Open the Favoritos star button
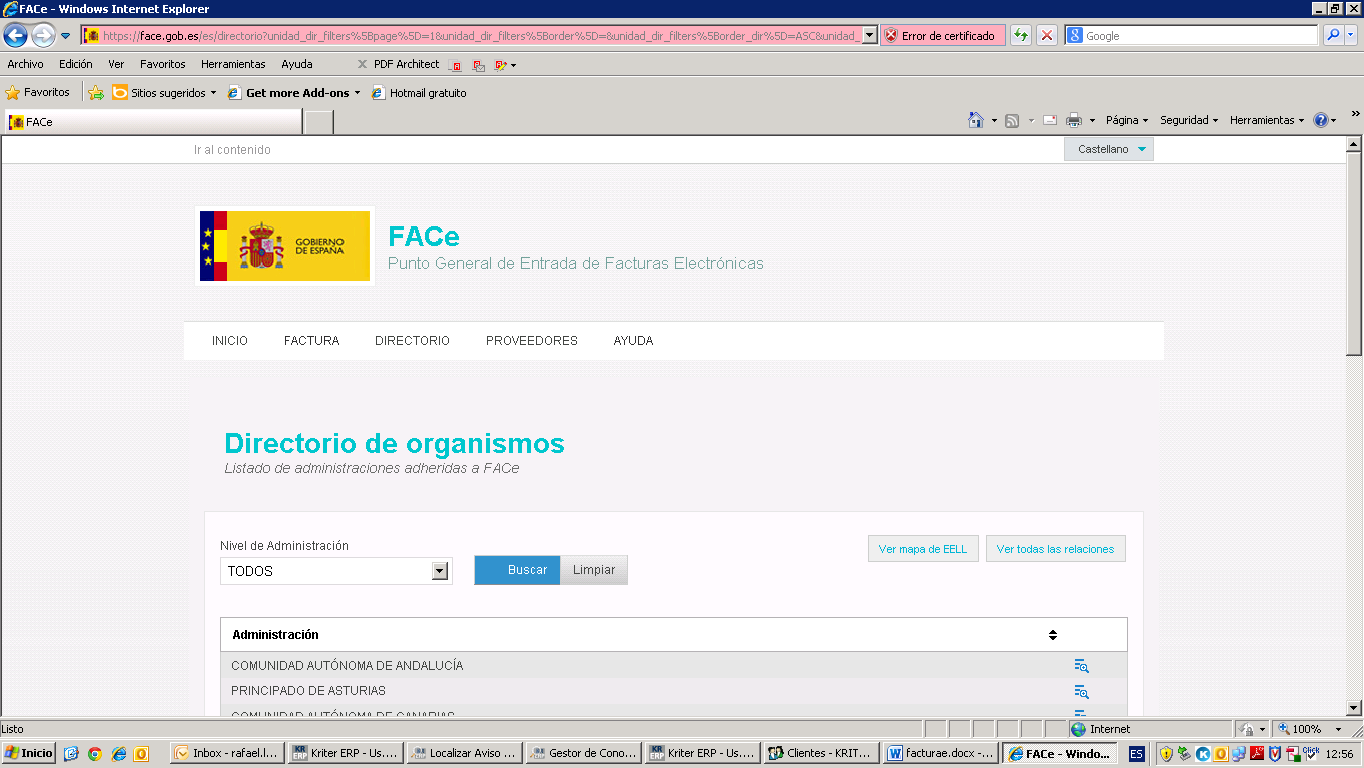Image resolution: width=1364 pixels, height=768 pixels. 38,93
